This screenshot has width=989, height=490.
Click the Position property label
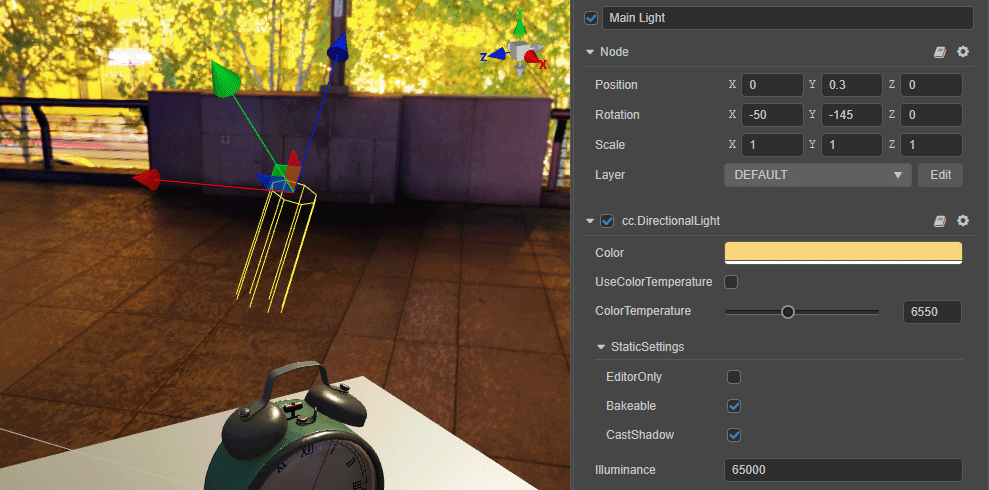click(x=616, y=85)
